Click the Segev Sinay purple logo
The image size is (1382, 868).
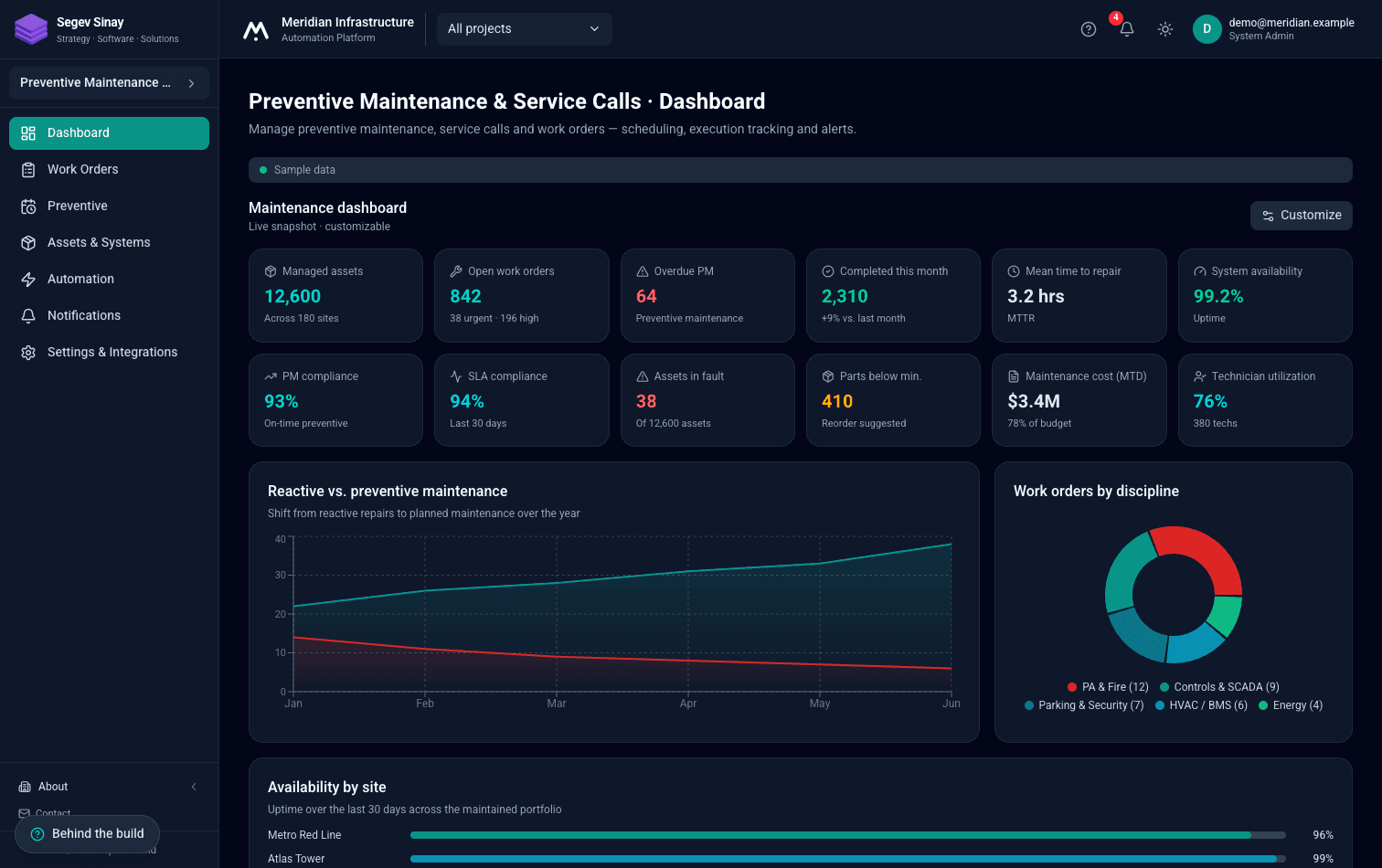[31, 29]
